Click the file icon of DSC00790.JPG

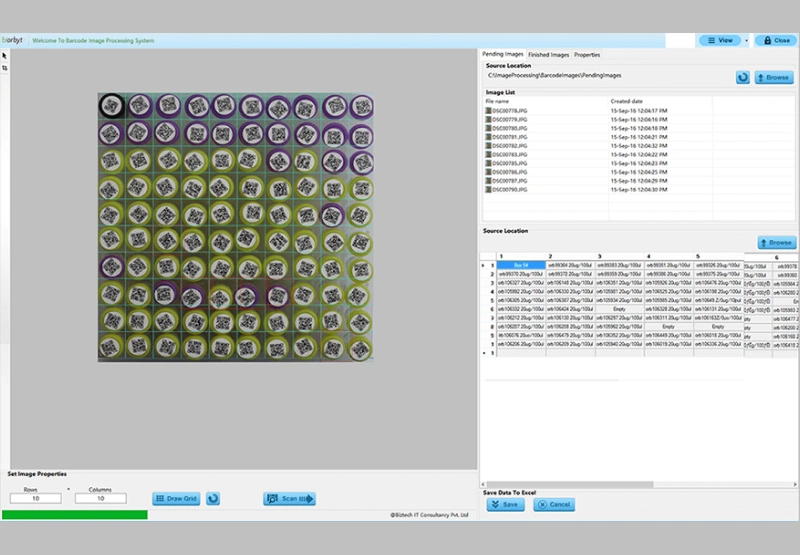pyautogui.click(x=488, y=189)
